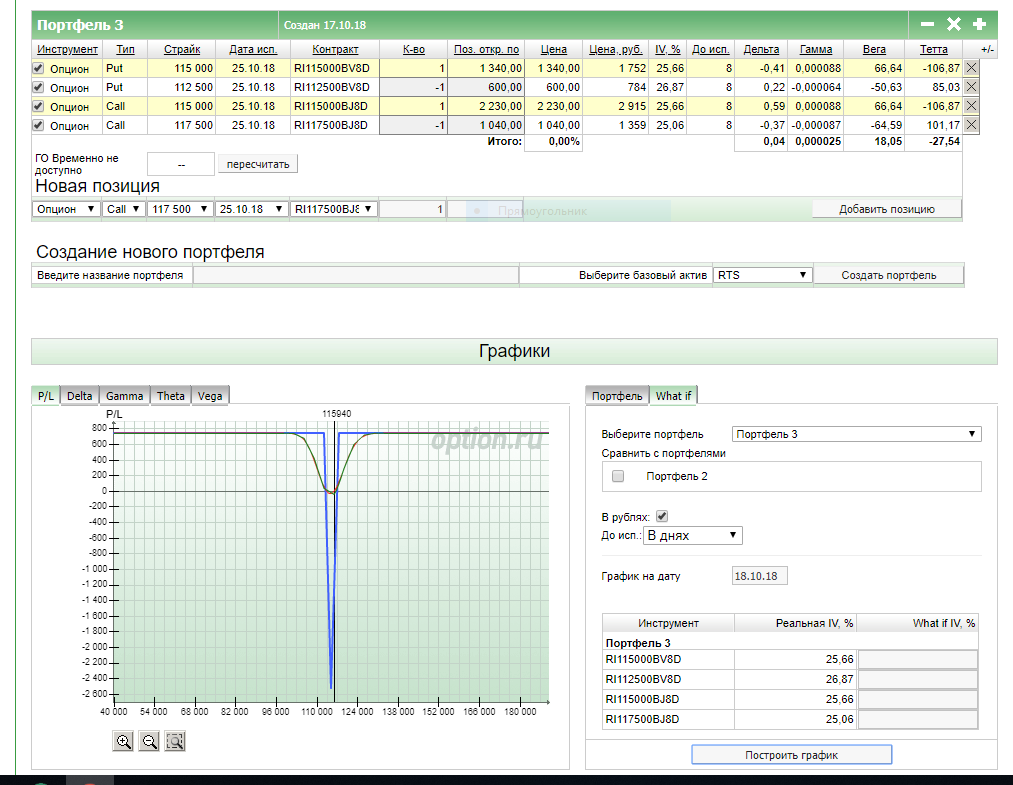Switch to the Gamma chart tab
The image size is (1013, 785).
click(x=125, y=396)
